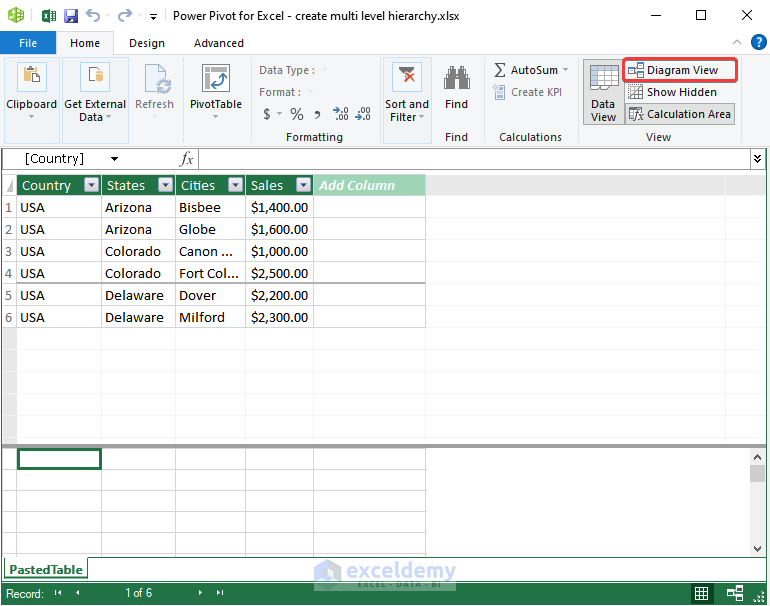Redo the last action

point(124,16)
